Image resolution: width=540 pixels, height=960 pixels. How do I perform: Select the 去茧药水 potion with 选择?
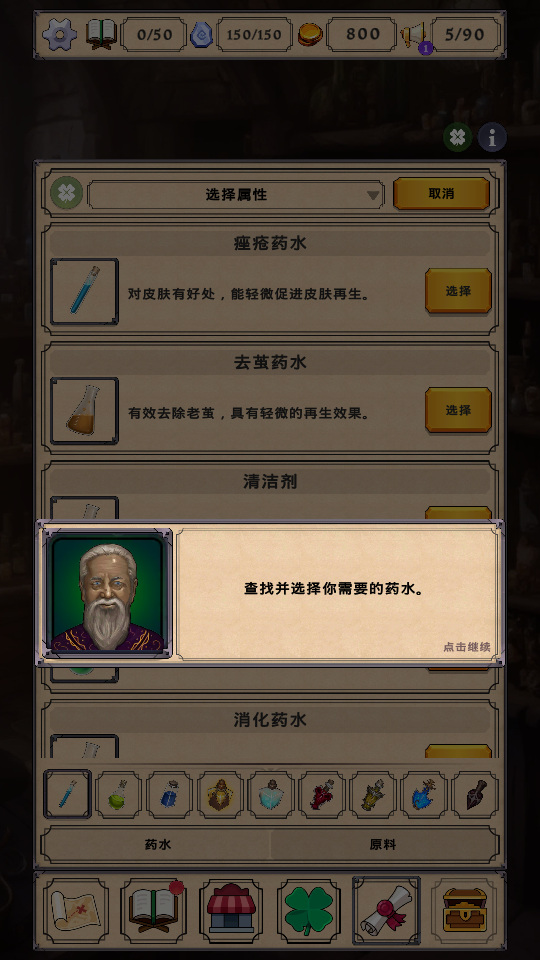tap(458, 410)
